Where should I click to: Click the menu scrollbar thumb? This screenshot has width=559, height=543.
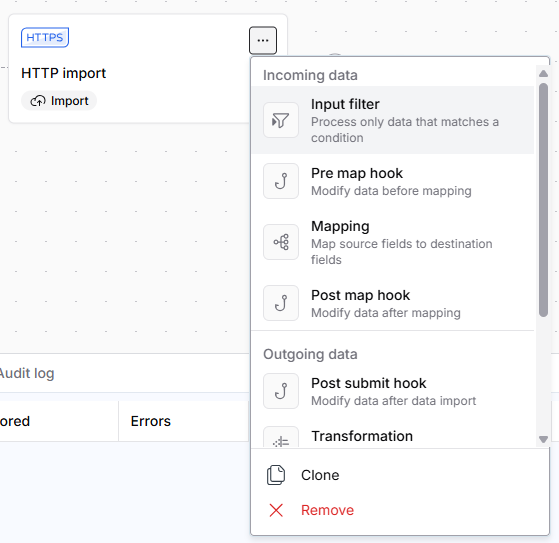coord(543,200)
